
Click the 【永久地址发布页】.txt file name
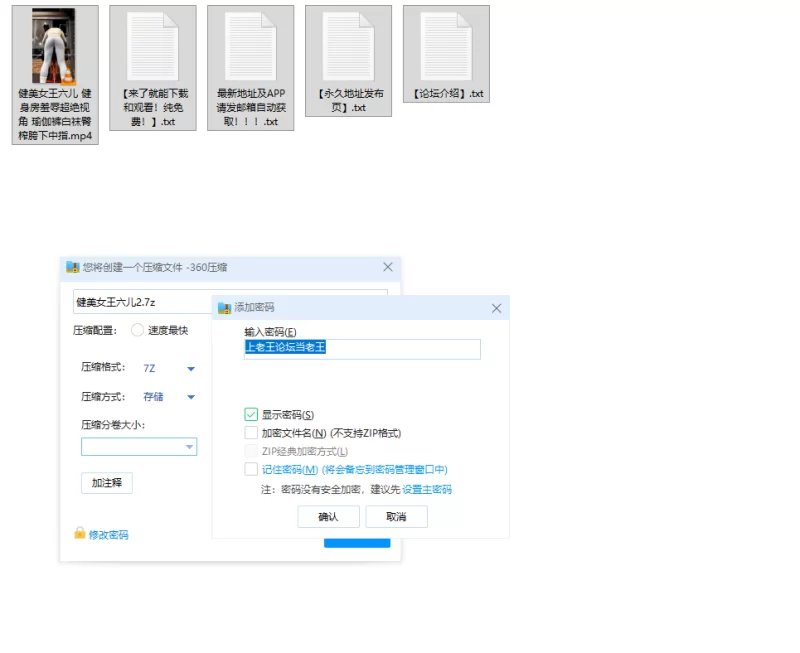pyautogui.click(x=349, y=101)
